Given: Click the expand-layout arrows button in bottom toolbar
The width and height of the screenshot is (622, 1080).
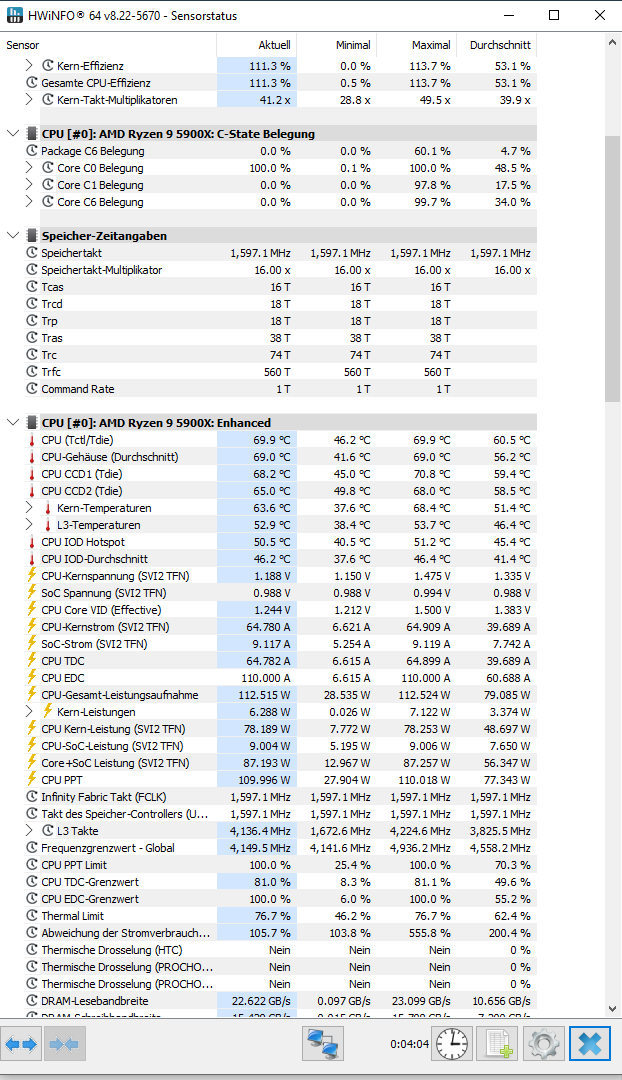Looking at the screenshot, I should [21, 1044].
